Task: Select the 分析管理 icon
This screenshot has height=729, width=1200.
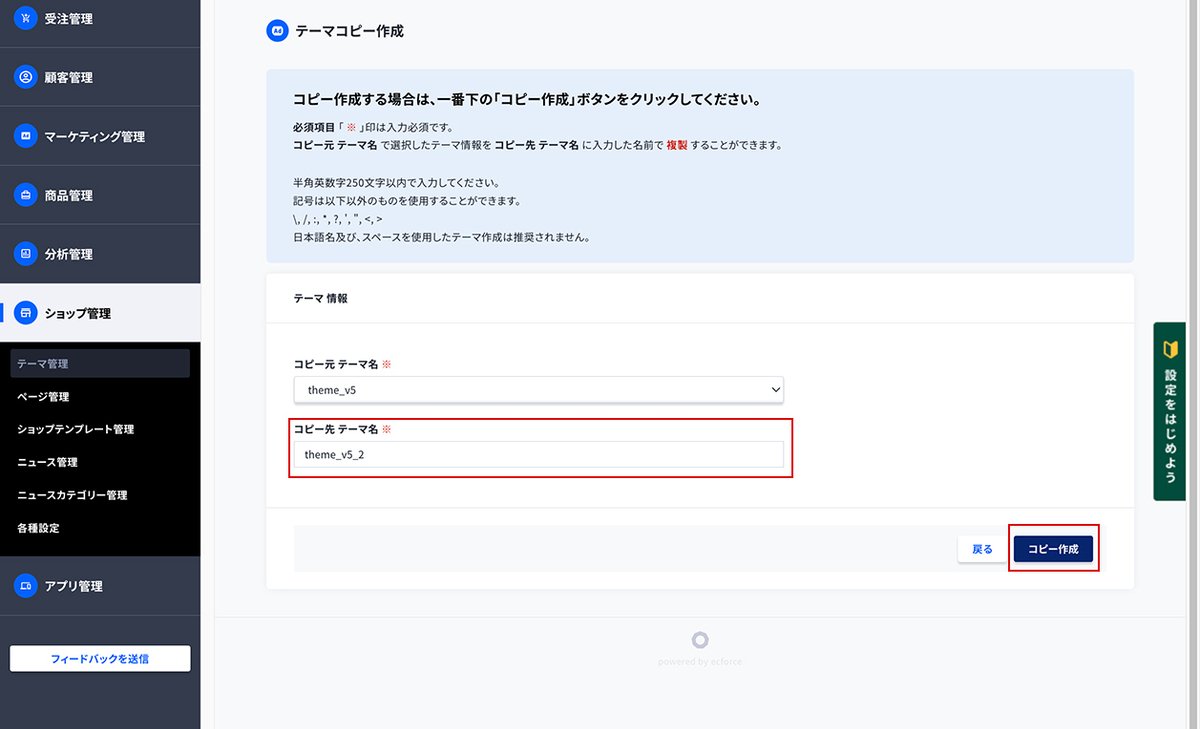Action: coord(25,254)
